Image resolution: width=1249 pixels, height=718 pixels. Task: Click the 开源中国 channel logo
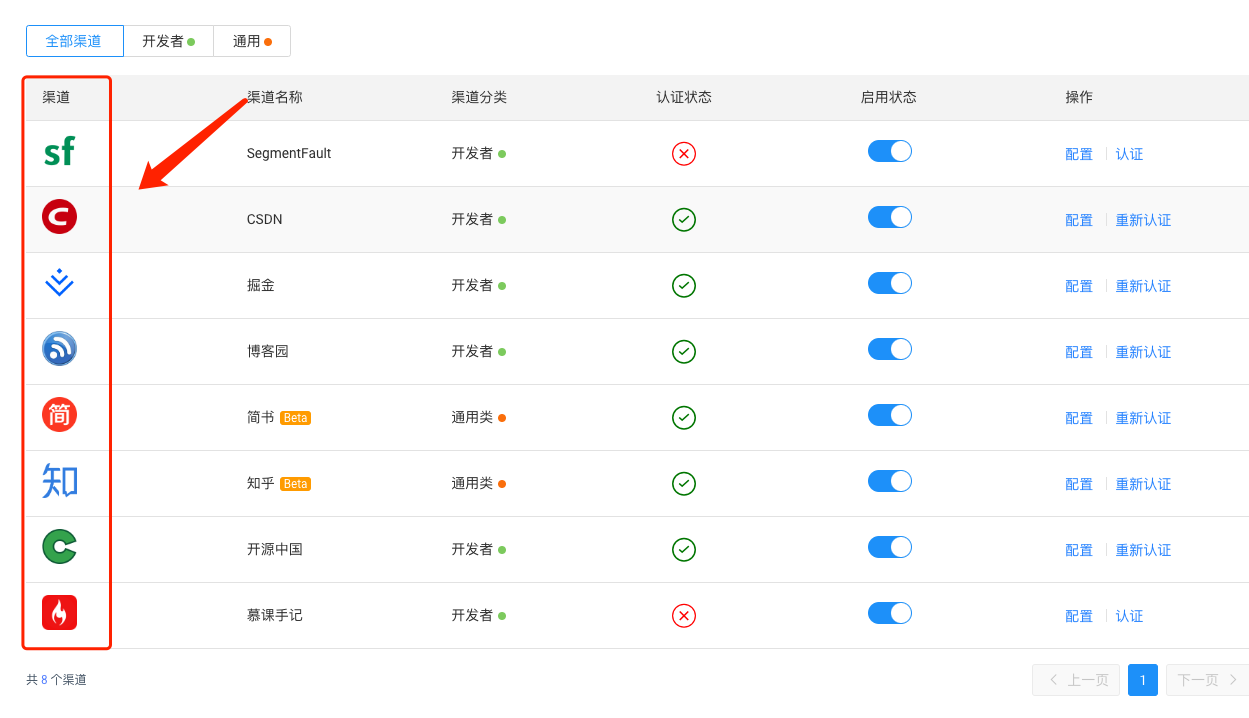click(x=59, y=547)
